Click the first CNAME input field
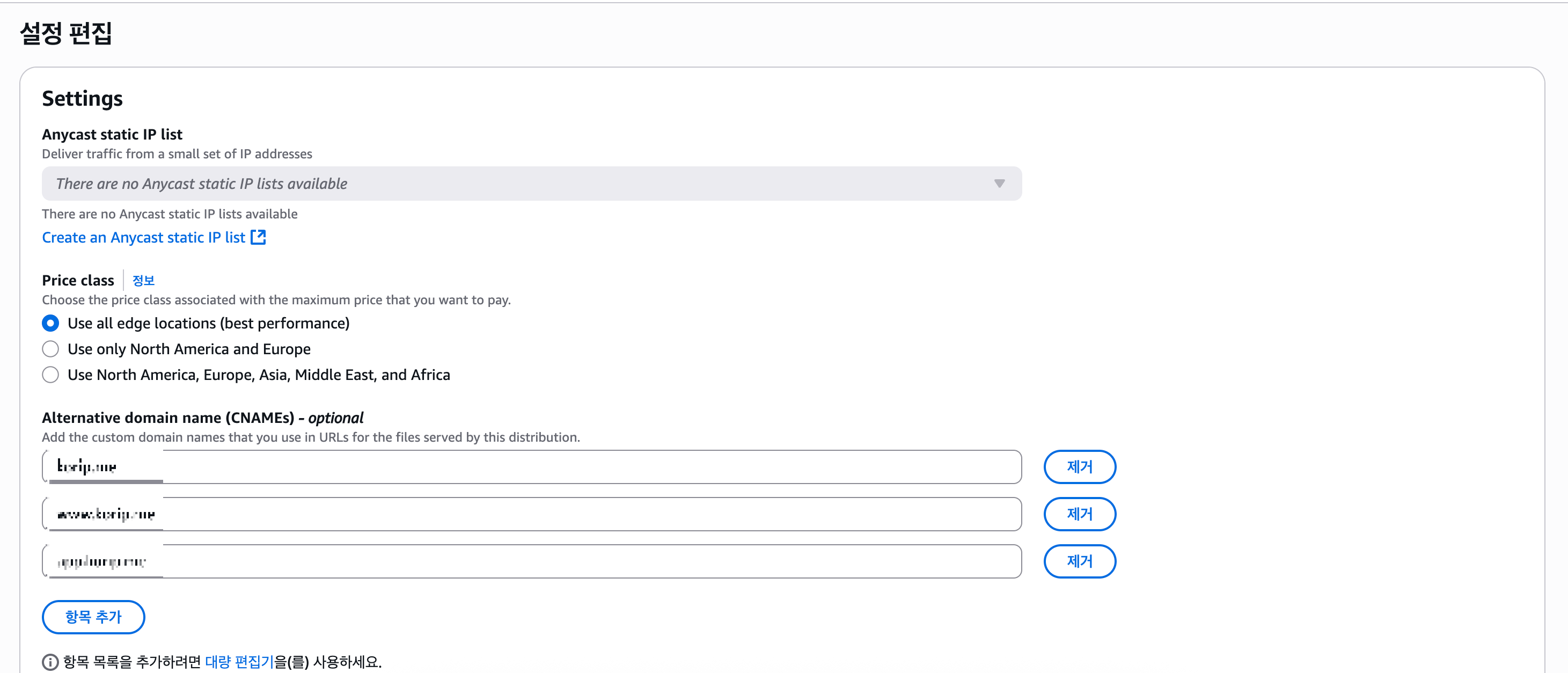The width and height of the screenshot is (1568, 673). (x=531, y=467)
